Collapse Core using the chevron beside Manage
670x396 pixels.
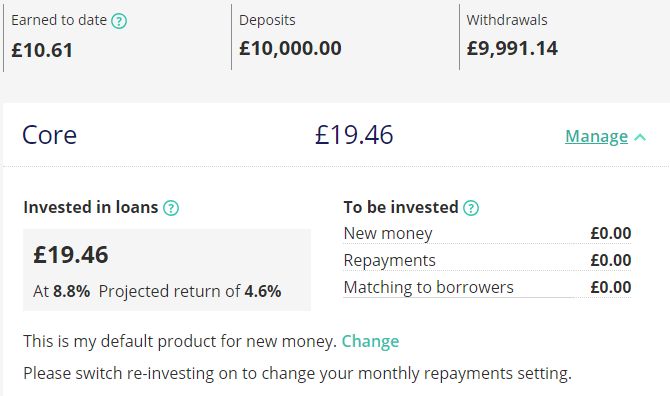tap(640, 137)
